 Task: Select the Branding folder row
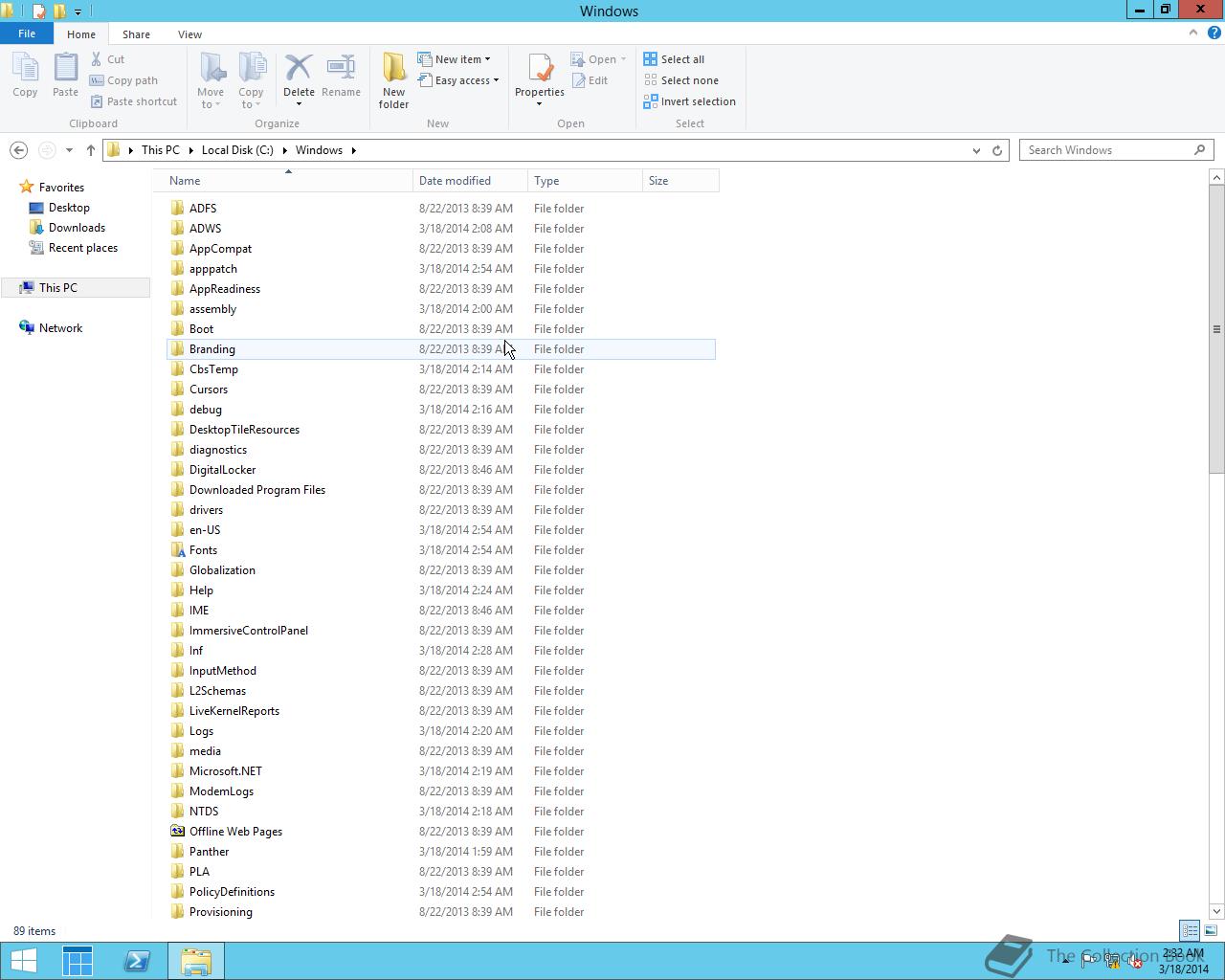[x=440, y=349]
